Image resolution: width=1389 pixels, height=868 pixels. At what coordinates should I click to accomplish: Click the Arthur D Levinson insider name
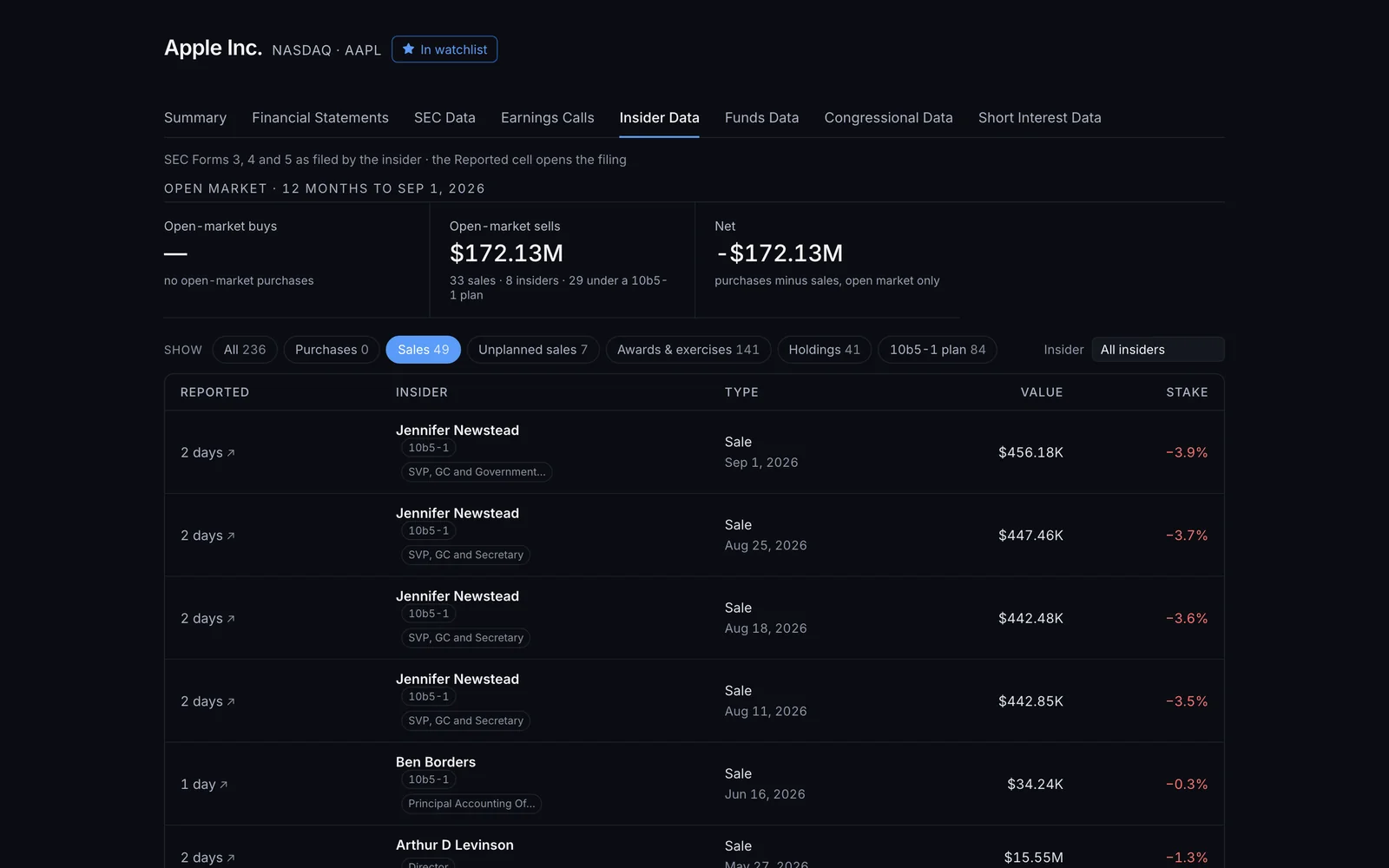[455, 845]
